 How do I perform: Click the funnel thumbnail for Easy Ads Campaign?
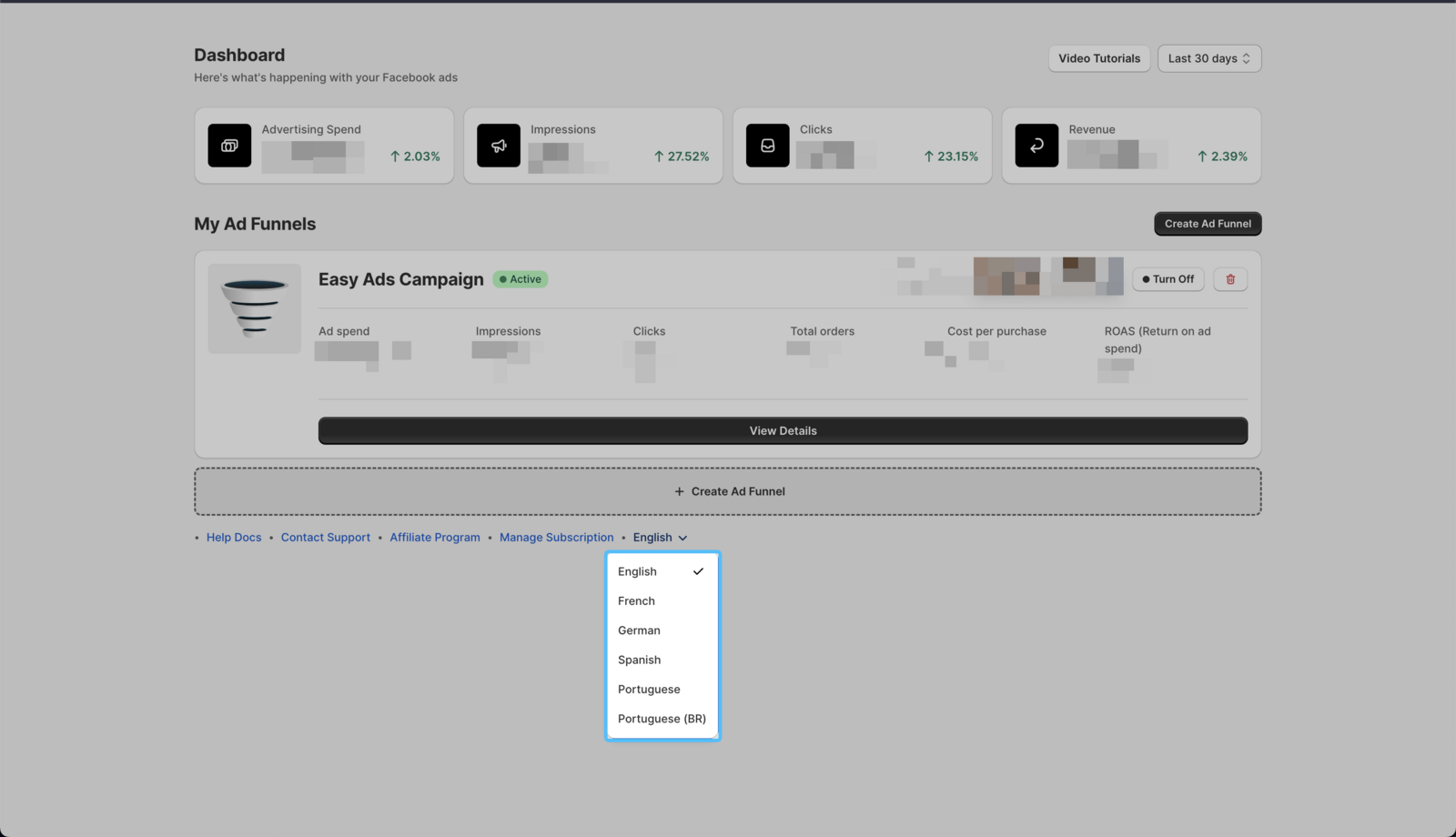coord(254,308)
